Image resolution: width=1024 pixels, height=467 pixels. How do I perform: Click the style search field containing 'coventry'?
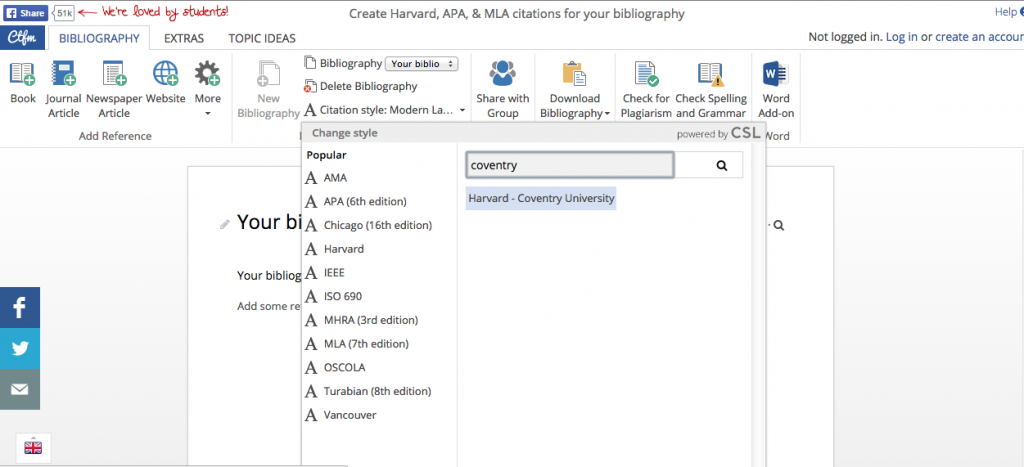pos(569,165)
